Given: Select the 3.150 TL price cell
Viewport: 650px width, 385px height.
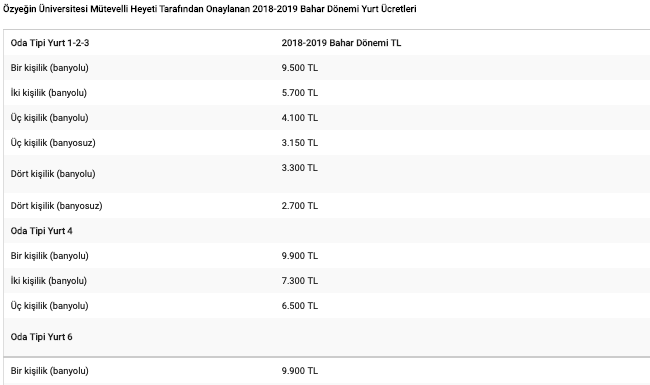Looking at the screenshot, I should point(300,143).
